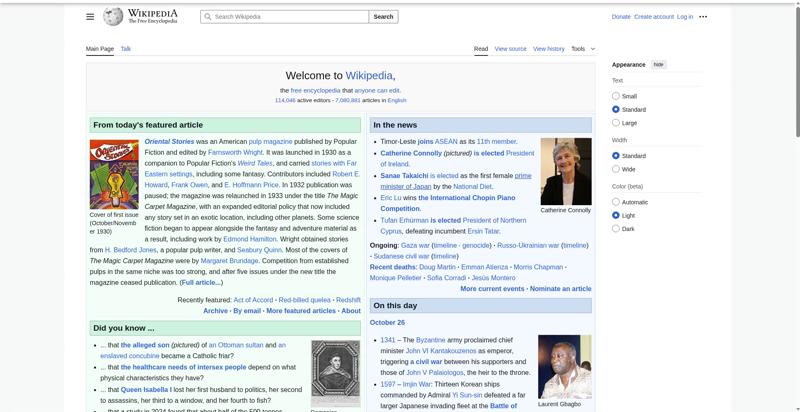Switch to the Talk tab

[x=126, y=48]
